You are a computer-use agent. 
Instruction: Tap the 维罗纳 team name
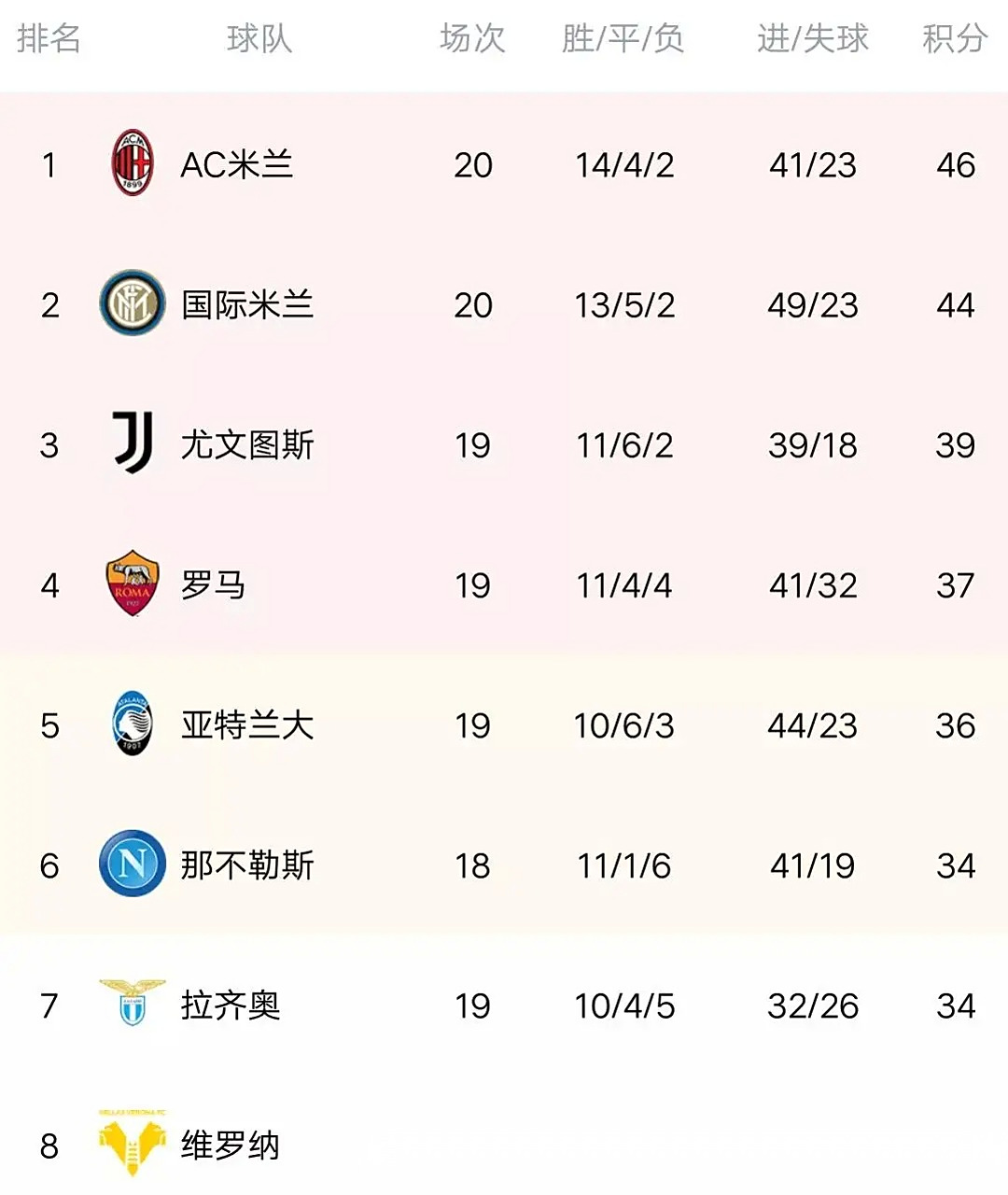pyautogui.click(x=231, y=1146)
